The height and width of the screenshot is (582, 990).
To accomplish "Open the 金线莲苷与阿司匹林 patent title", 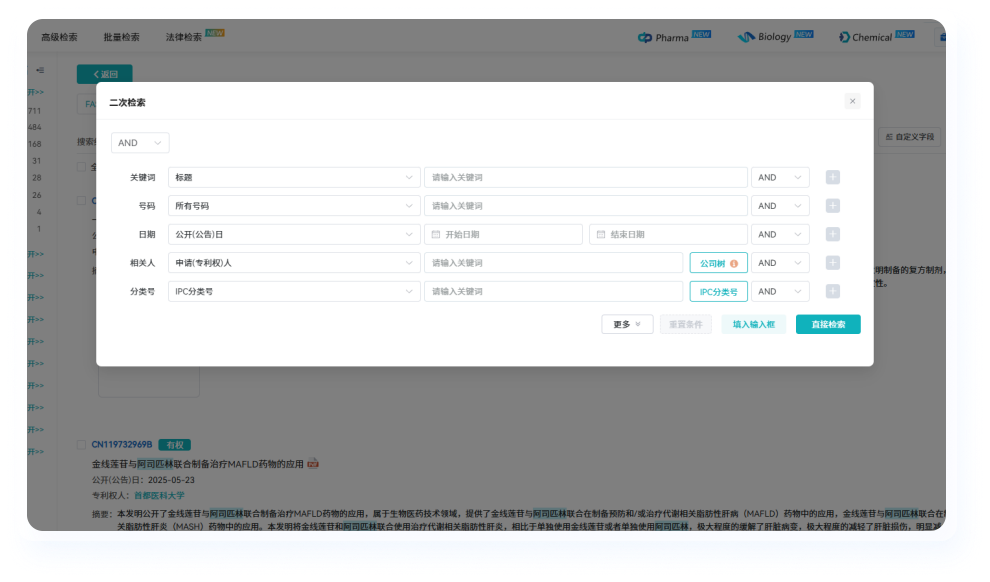I will [x=198, y=464].
